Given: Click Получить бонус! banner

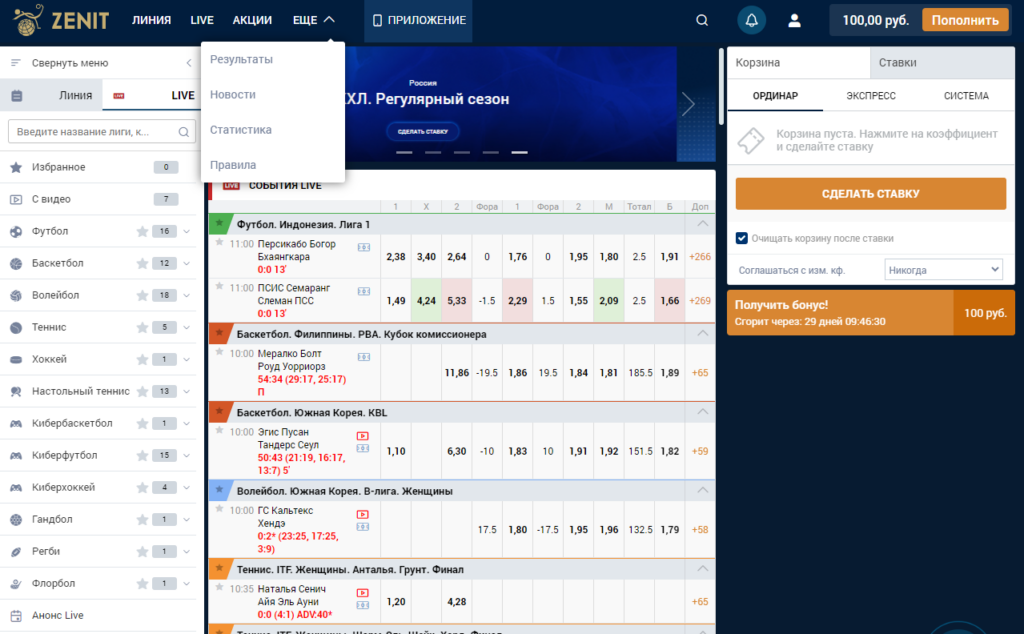Looking at the screenshot, I should [871, 313].
